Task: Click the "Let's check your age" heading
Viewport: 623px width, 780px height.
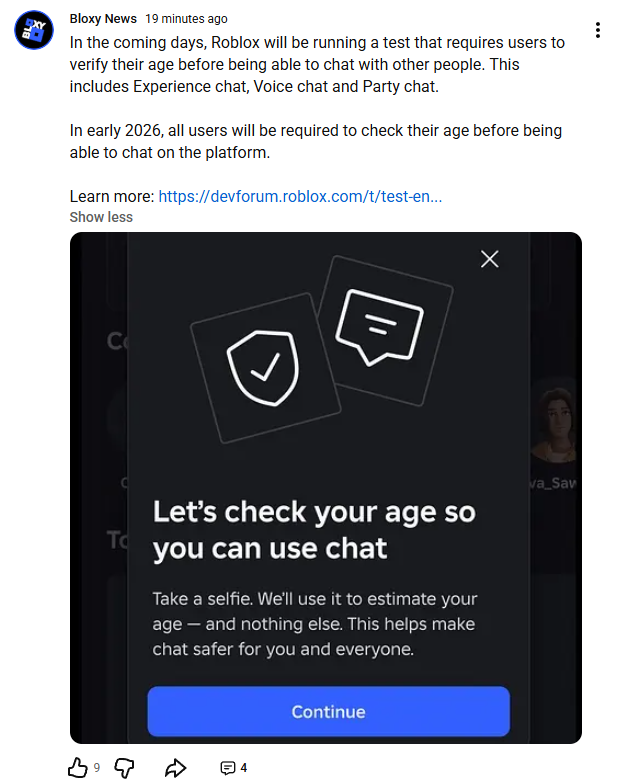Action: [314, 530]
